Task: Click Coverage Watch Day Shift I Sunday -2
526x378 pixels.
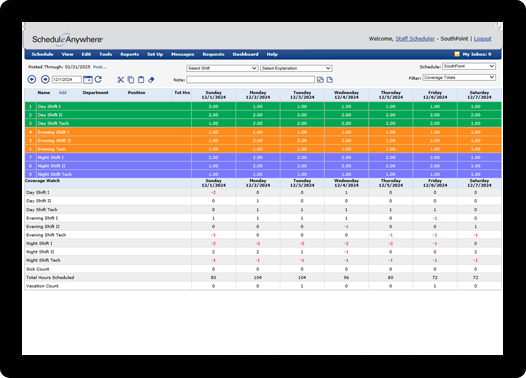Action: click(213, 193)
